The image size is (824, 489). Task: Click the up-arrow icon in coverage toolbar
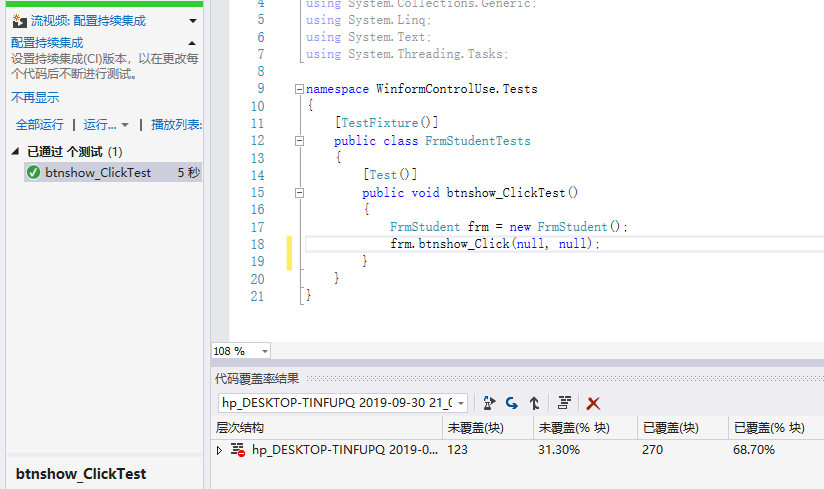point(534,403)
